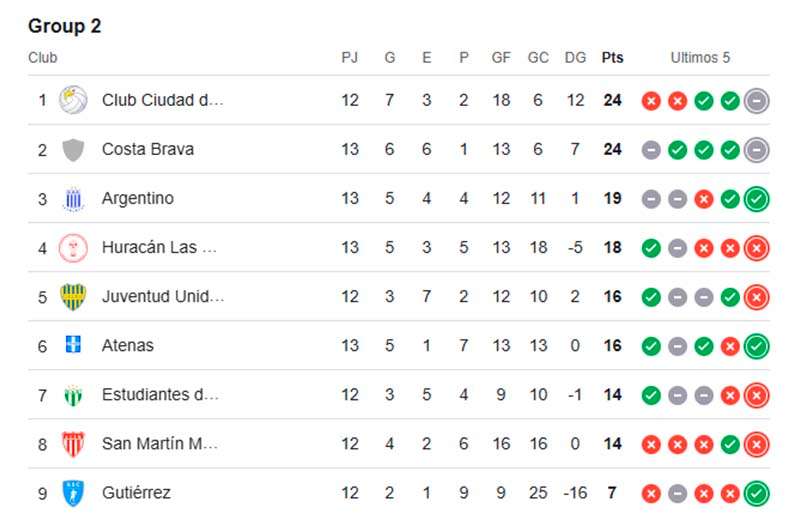The width and height of the screenshot is (800, 530).
Task: Click Costa Brava's gray shield logo
Action: click(73, 149)
